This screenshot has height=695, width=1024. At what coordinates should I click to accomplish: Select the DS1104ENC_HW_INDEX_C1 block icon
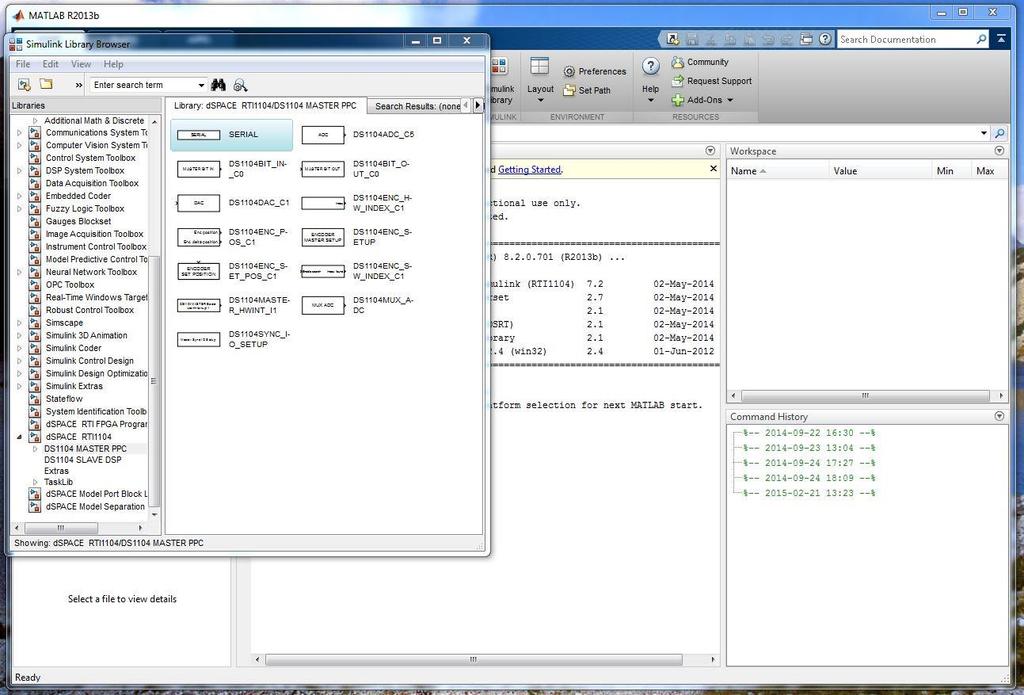323,203
